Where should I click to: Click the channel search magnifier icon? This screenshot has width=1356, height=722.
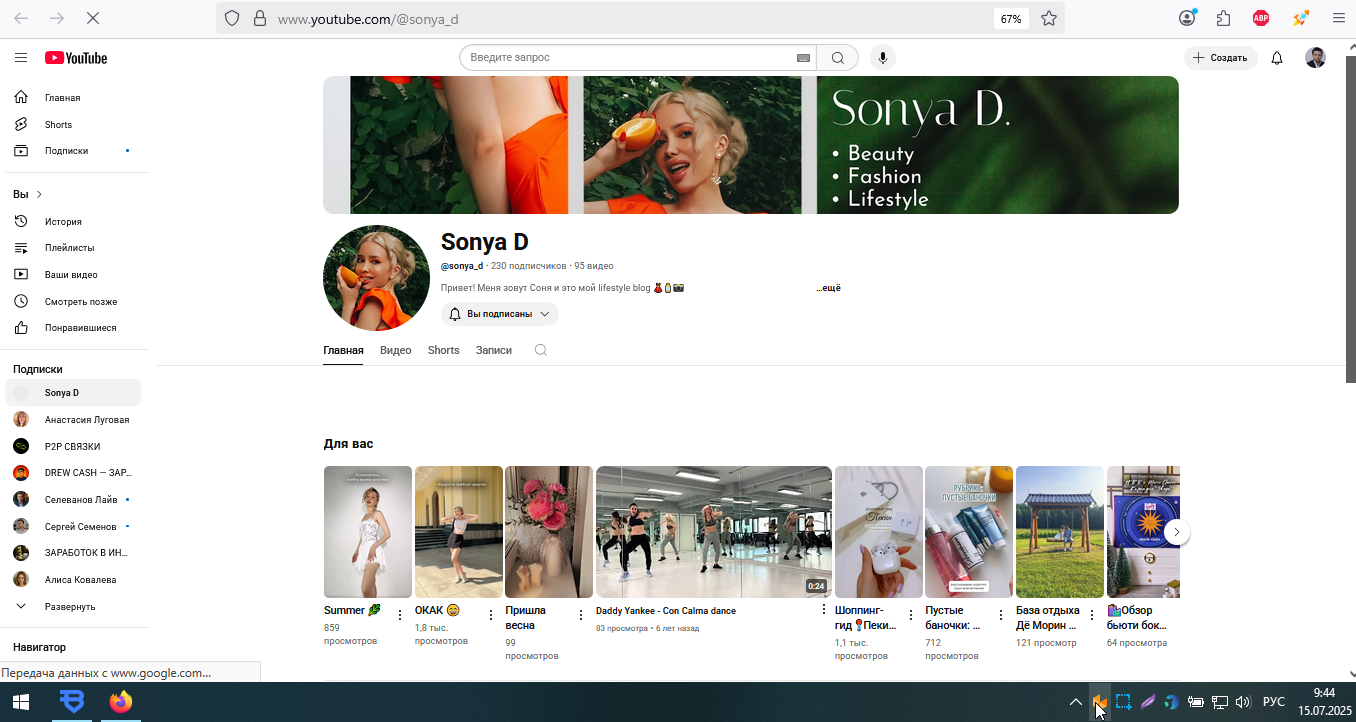pos(541,350)
